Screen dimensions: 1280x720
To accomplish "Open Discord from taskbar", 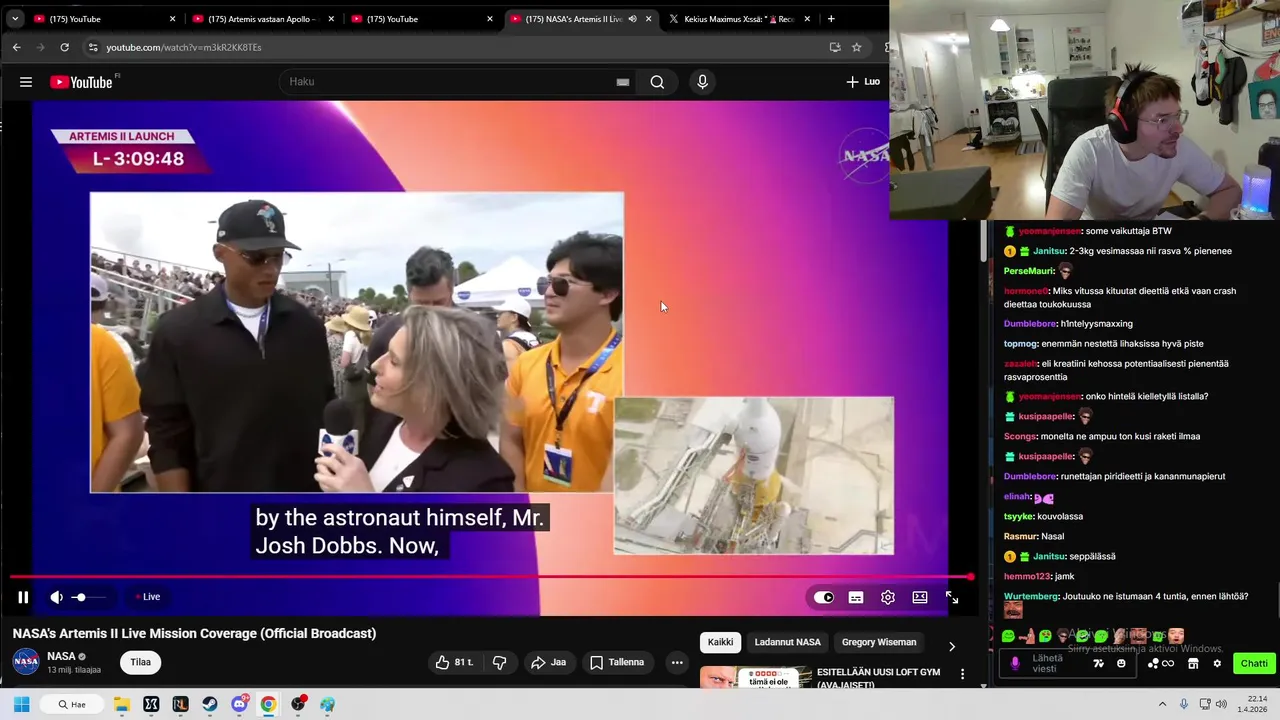I will tap(239, 704).
